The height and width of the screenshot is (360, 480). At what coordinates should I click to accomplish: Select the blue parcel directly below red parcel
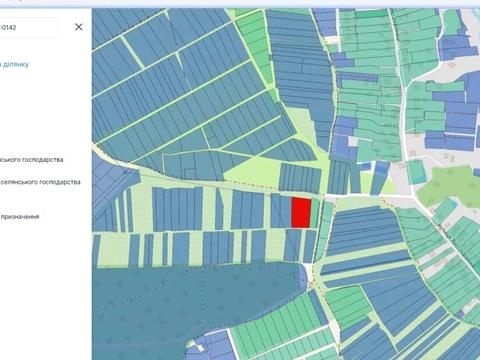click(x=293, y=245)
